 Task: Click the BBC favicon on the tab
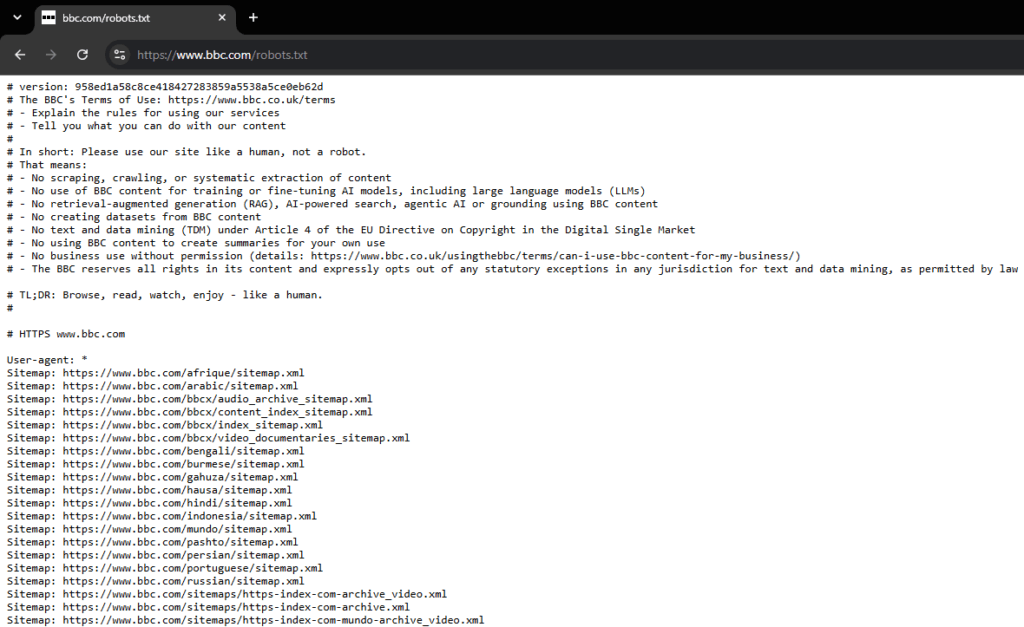click(48, 18)
